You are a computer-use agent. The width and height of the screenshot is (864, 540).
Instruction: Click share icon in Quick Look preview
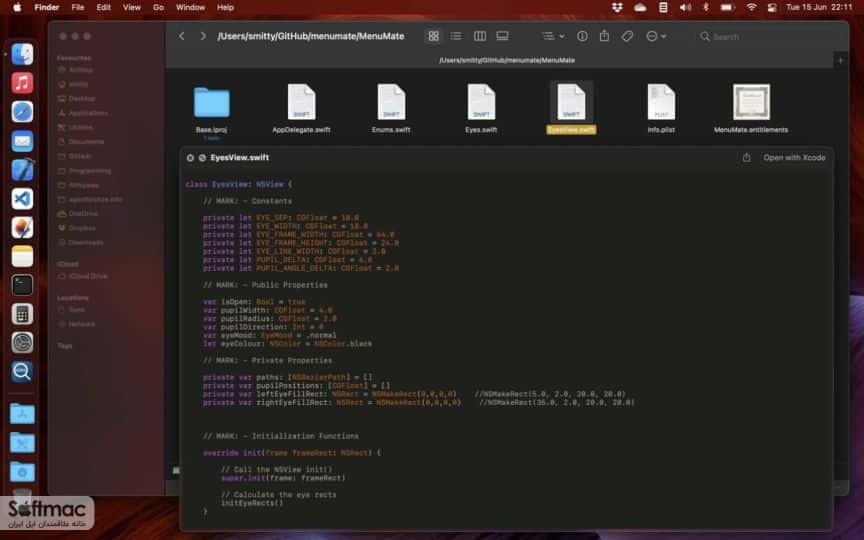(x=746, y=158)
